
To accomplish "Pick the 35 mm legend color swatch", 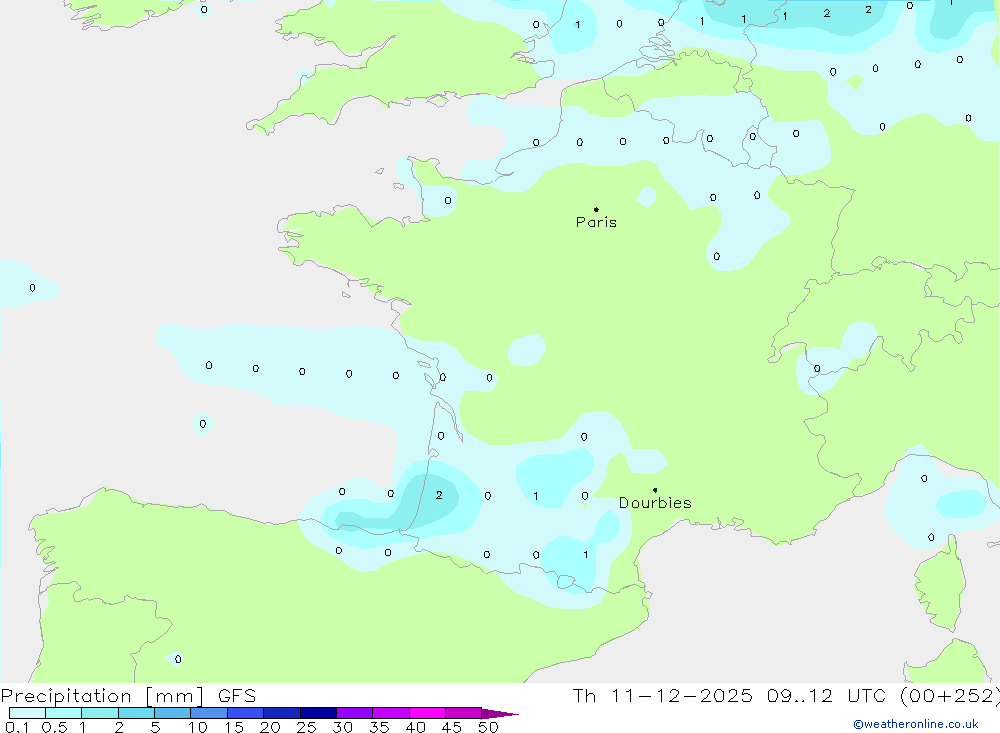I will (390, 713).
